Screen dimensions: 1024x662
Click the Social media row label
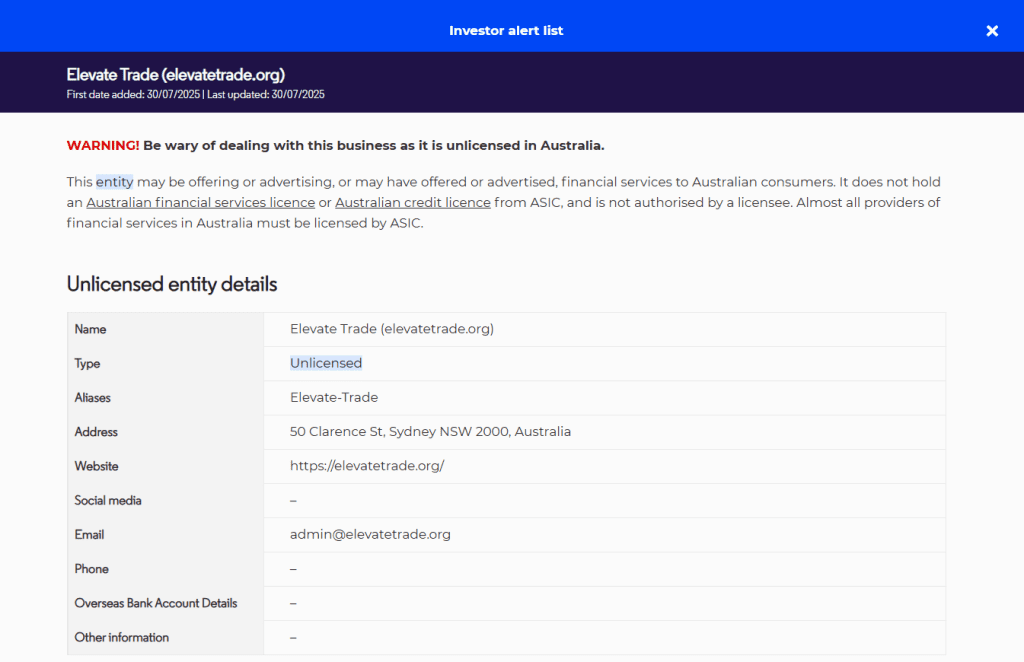[x=108, y=501]
